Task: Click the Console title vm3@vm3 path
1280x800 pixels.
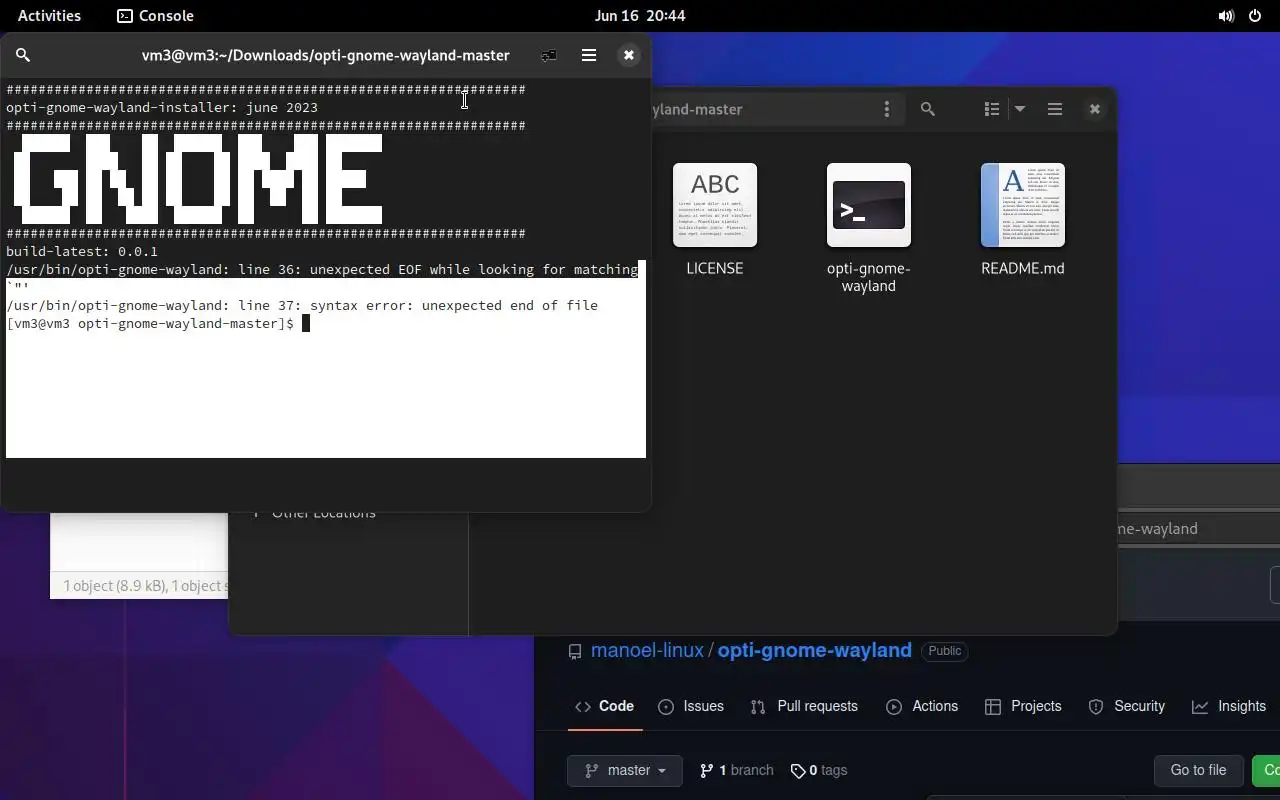Action: (326, 55)
